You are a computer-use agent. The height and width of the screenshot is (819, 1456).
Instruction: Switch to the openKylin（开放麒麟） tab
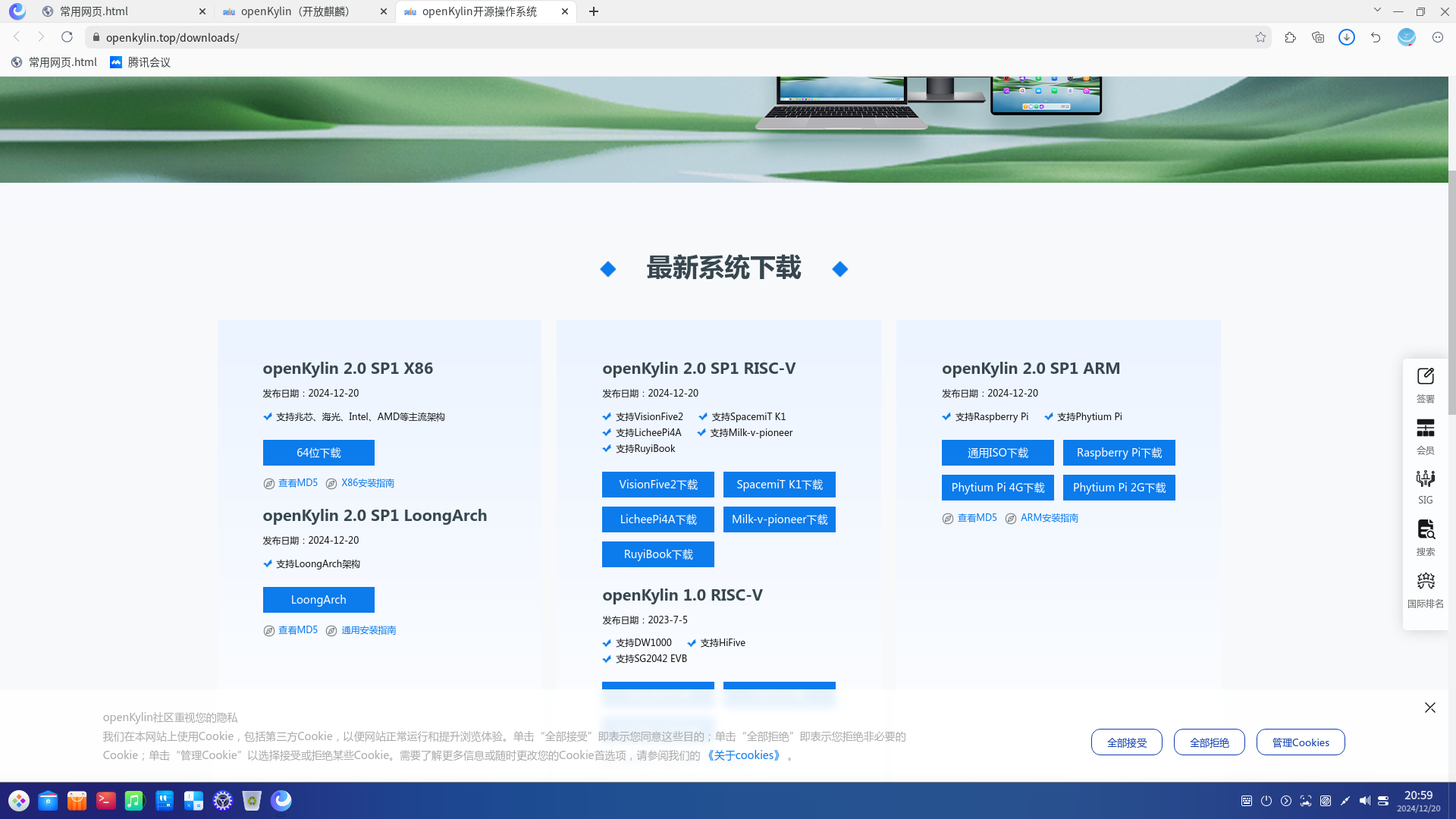click(x=305, y=11)
